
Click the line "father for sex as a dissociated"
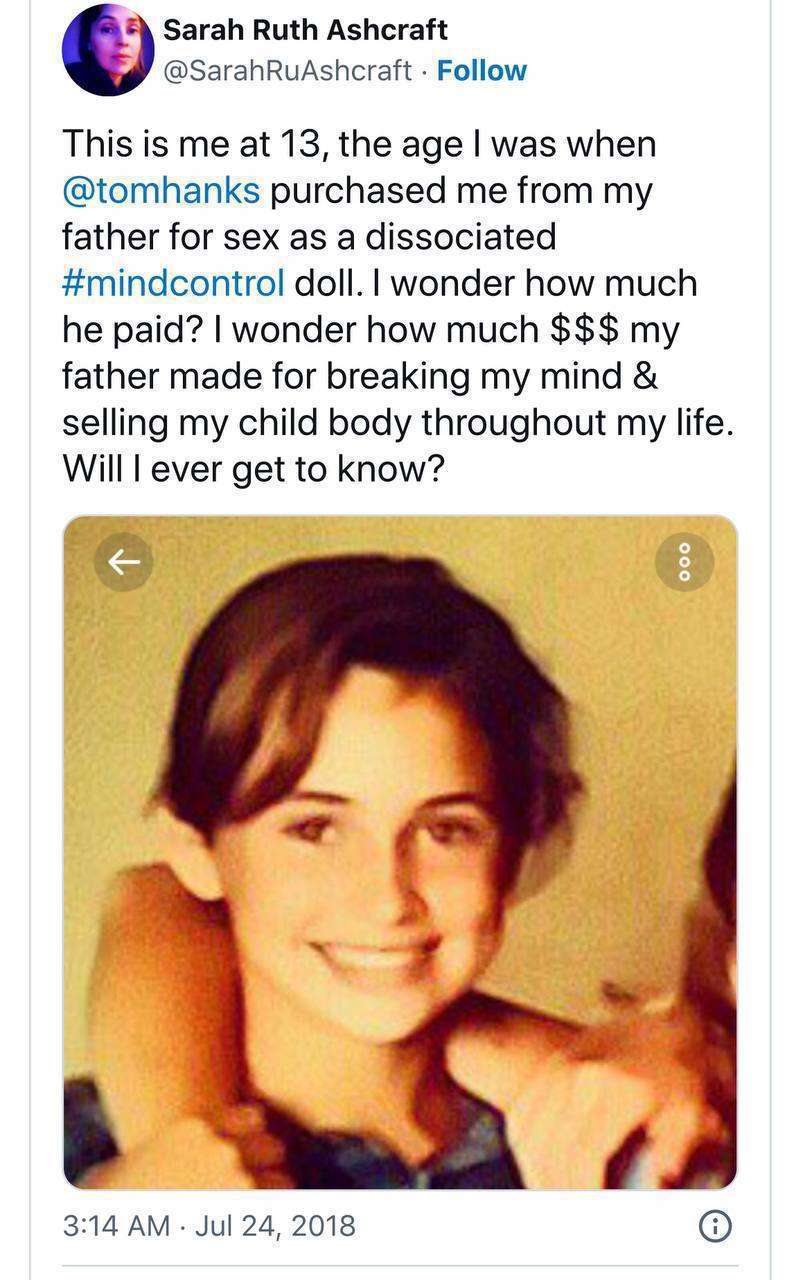pos(309,237)
